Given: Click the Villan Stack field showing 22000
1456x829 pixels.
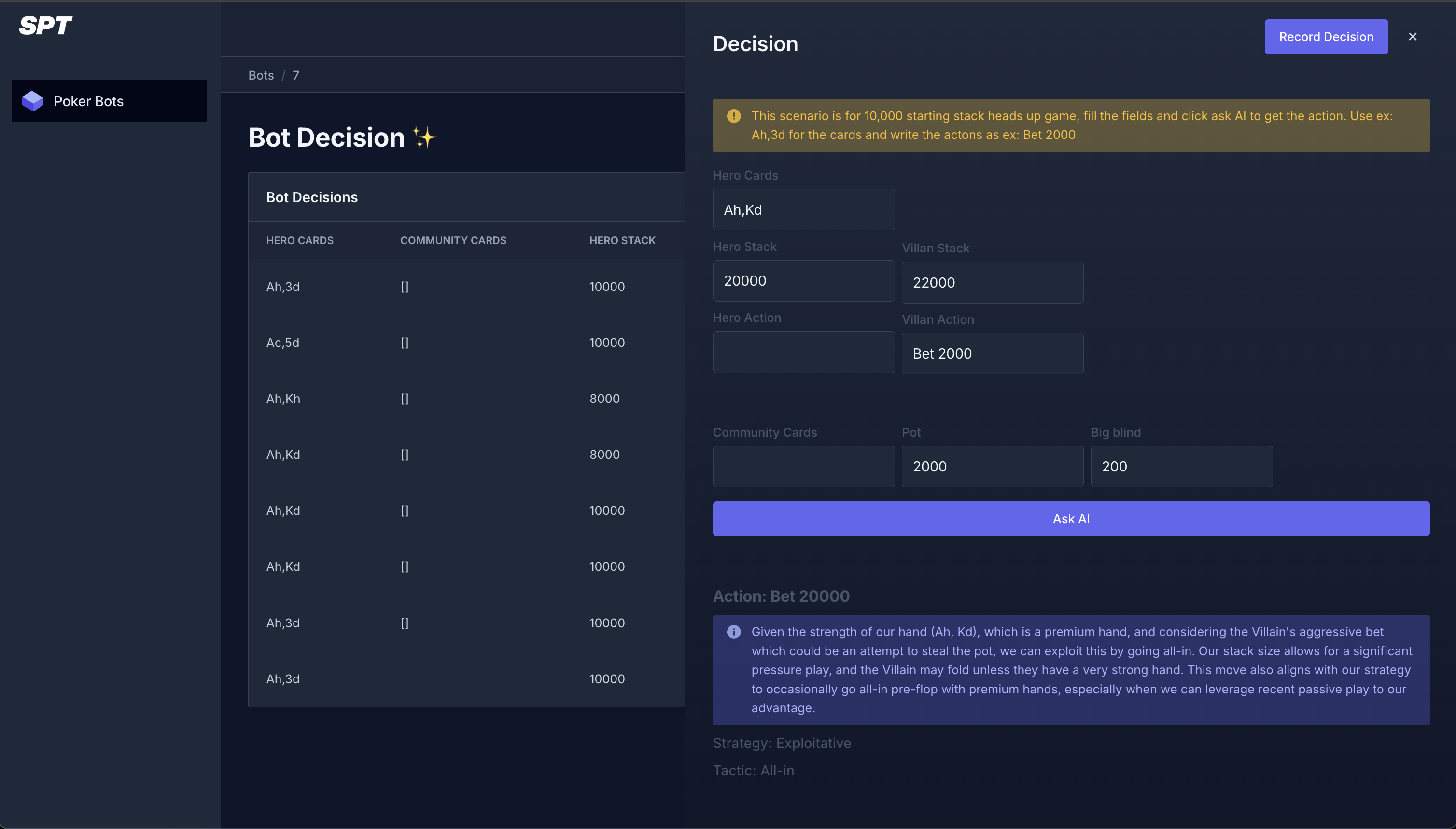Looking at the screenshot, I should coord(992,282).
